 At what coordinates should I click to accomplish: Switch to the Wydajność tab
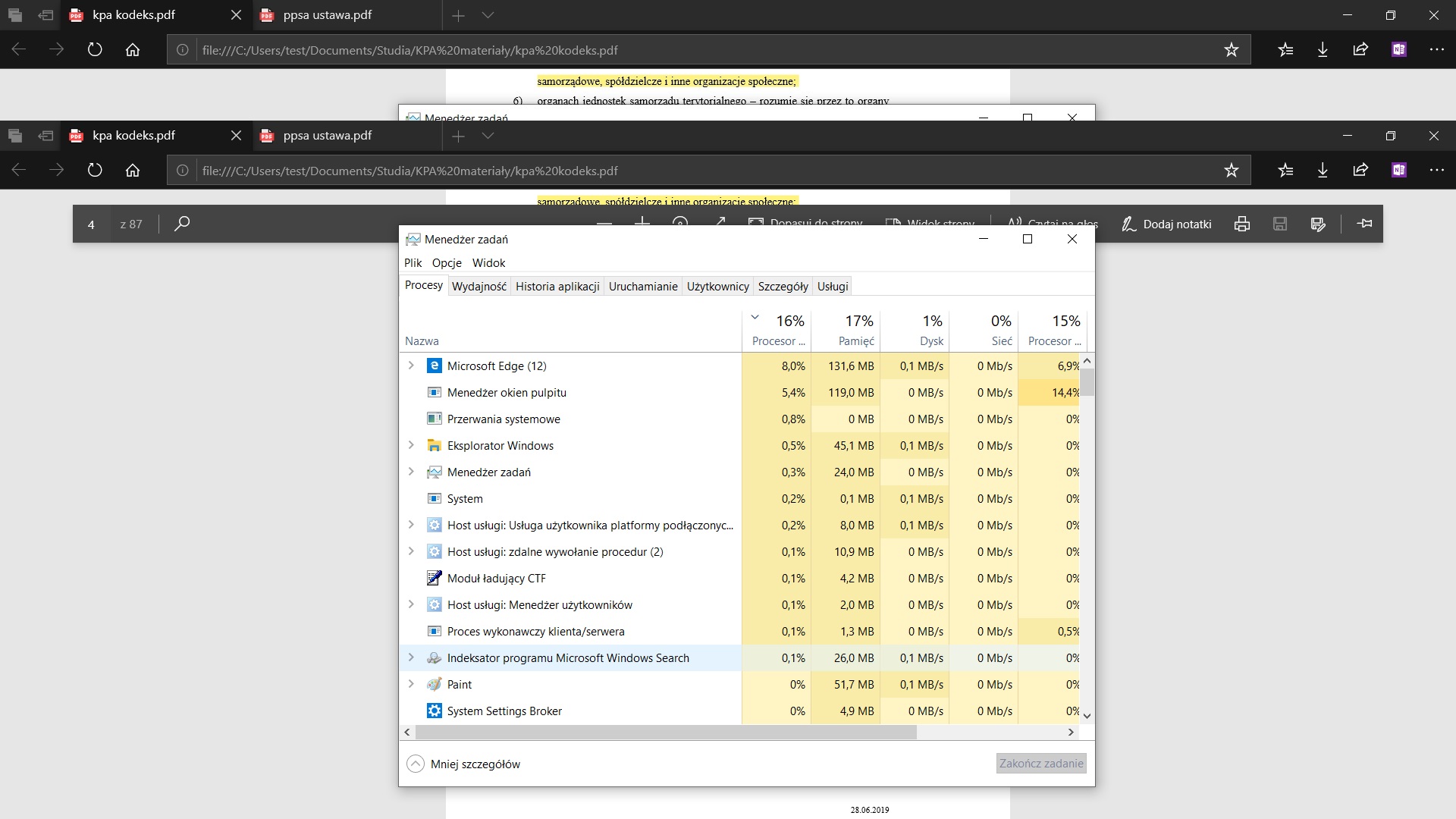(479, 286)
